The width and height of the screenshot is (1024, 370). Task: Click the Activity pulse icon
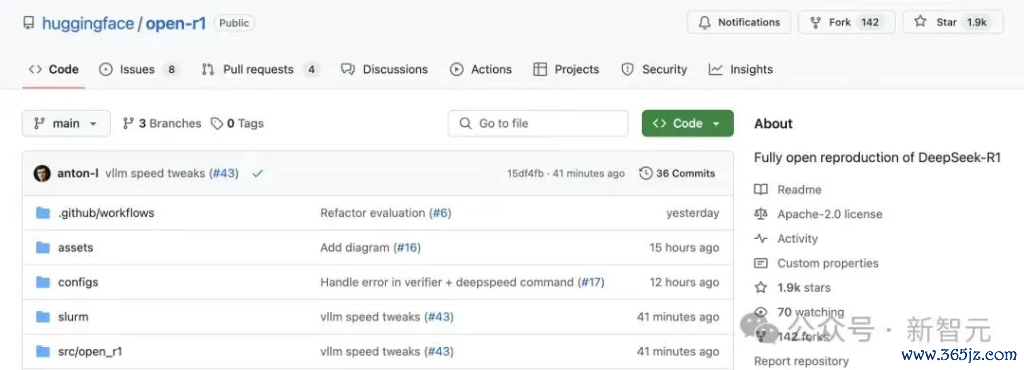click(760, 238)
